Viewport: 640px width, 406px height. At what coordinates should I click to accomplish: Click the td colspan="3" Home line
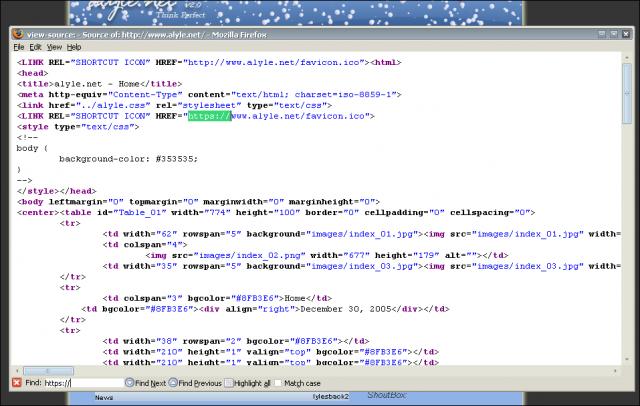click(217, 298)
